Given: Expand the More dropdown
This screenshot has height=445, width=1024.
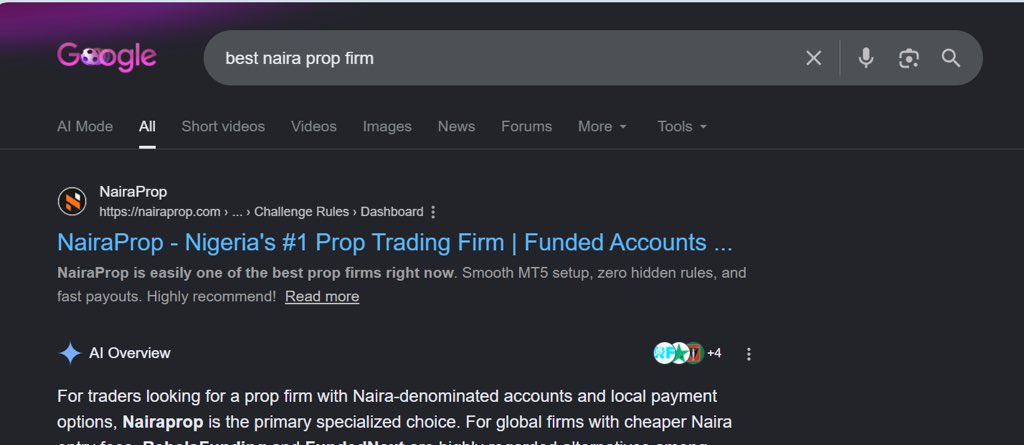Looking at the screenshot, I should click(602, 126).
